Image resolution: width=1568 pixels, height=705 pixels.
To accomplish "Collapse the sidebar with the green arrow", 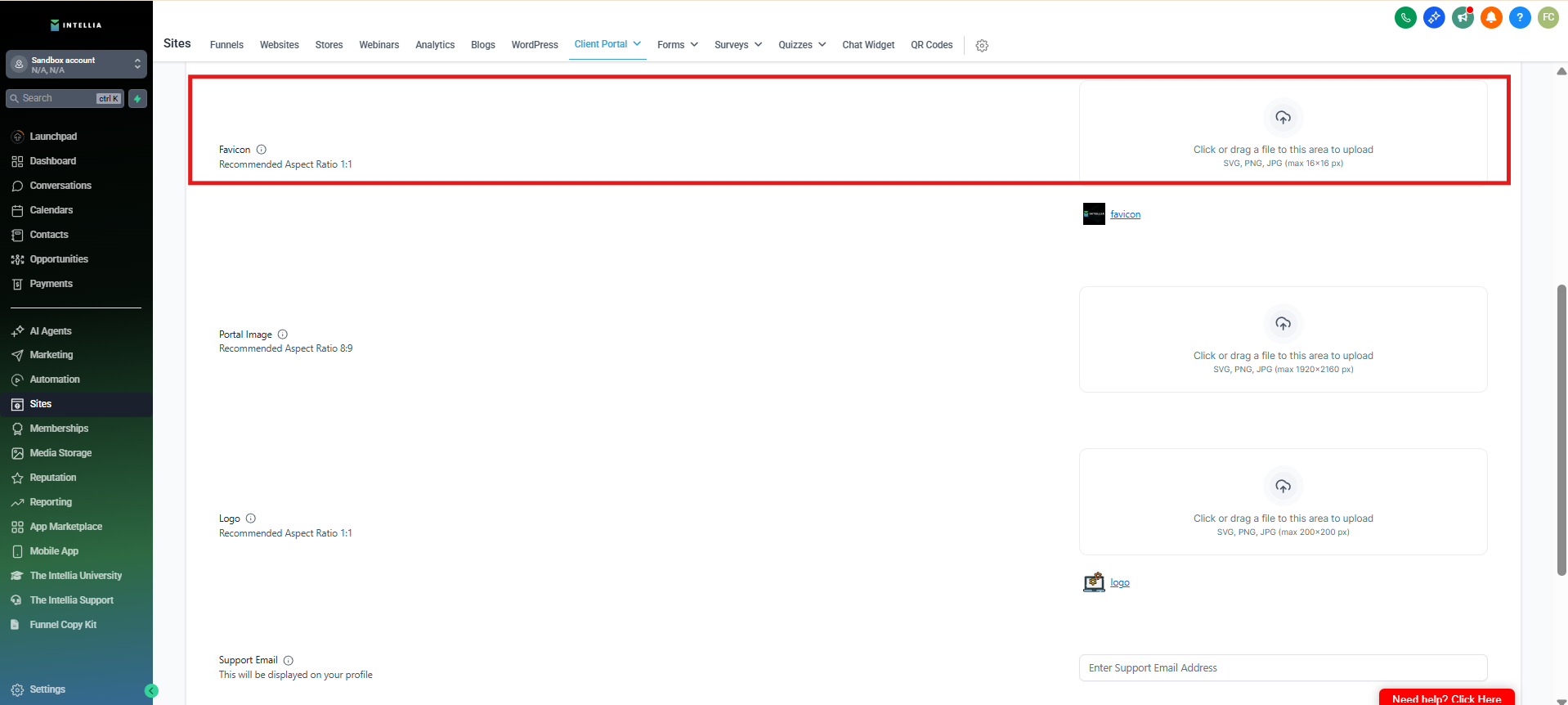I will [x=151, y=691].
